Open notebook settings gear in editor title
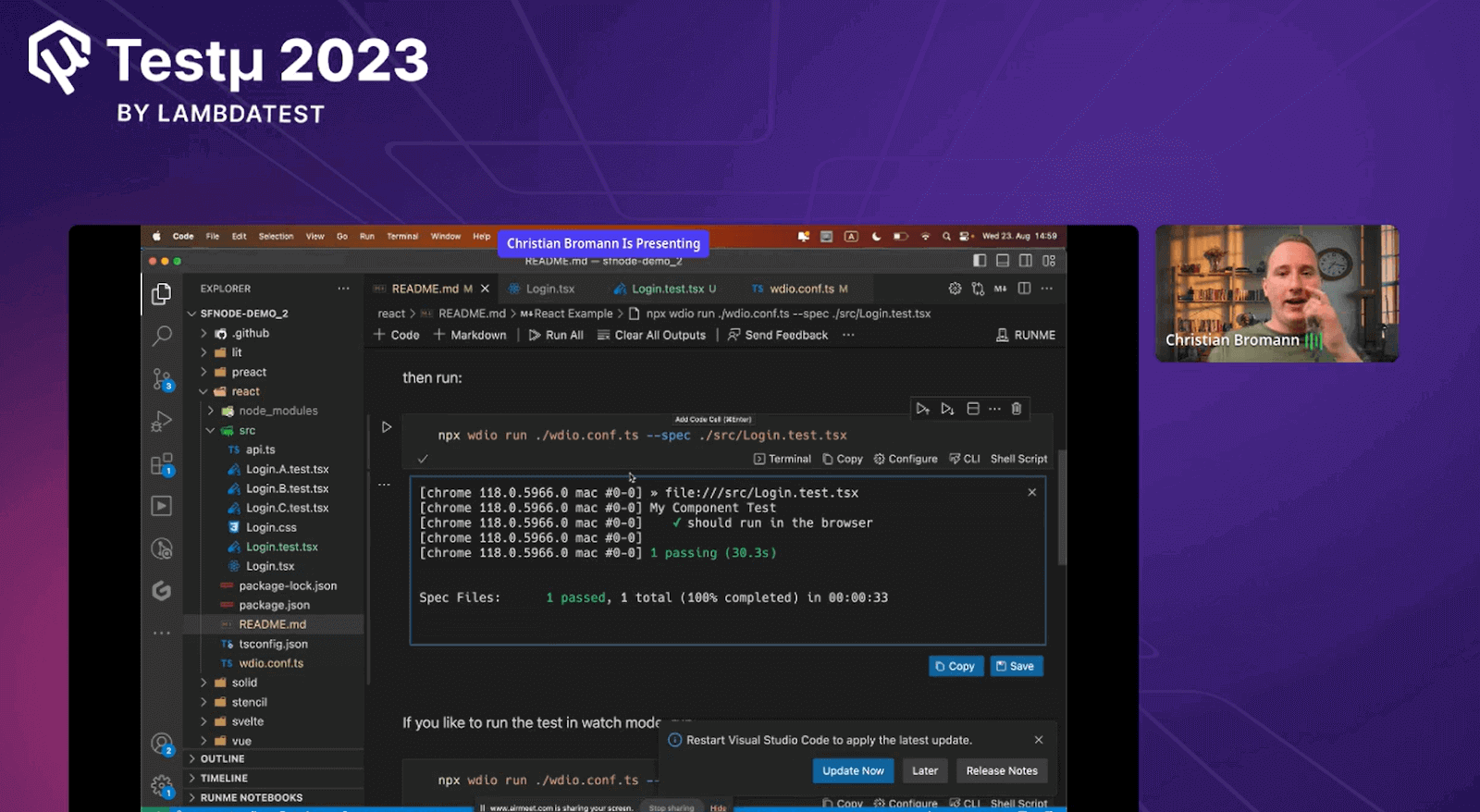Screen dimensions: 1480x812 tap(955, 289)
